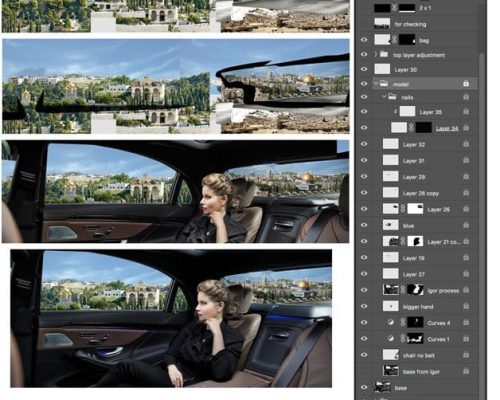Viewport: 500px width, 400px height.
Task: Show the for checking layer
Action: click(x=364, y=24)
